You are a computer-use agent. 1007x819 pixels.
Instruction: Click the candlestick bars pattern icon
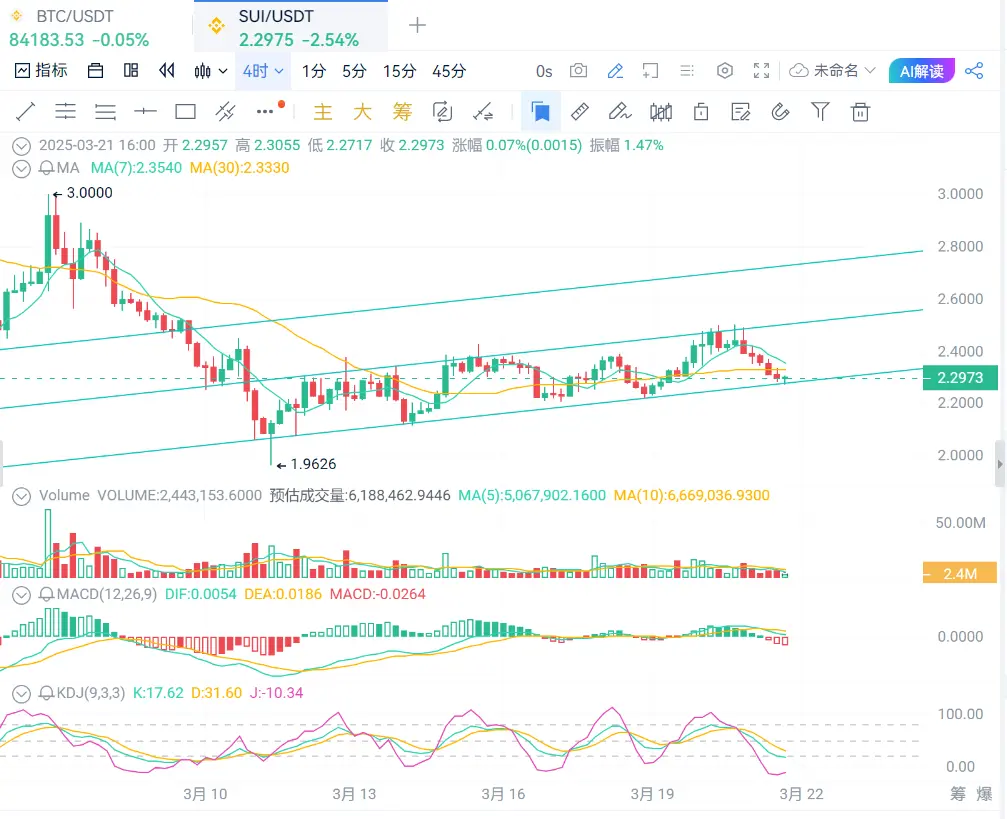click(x=661, y=112)
